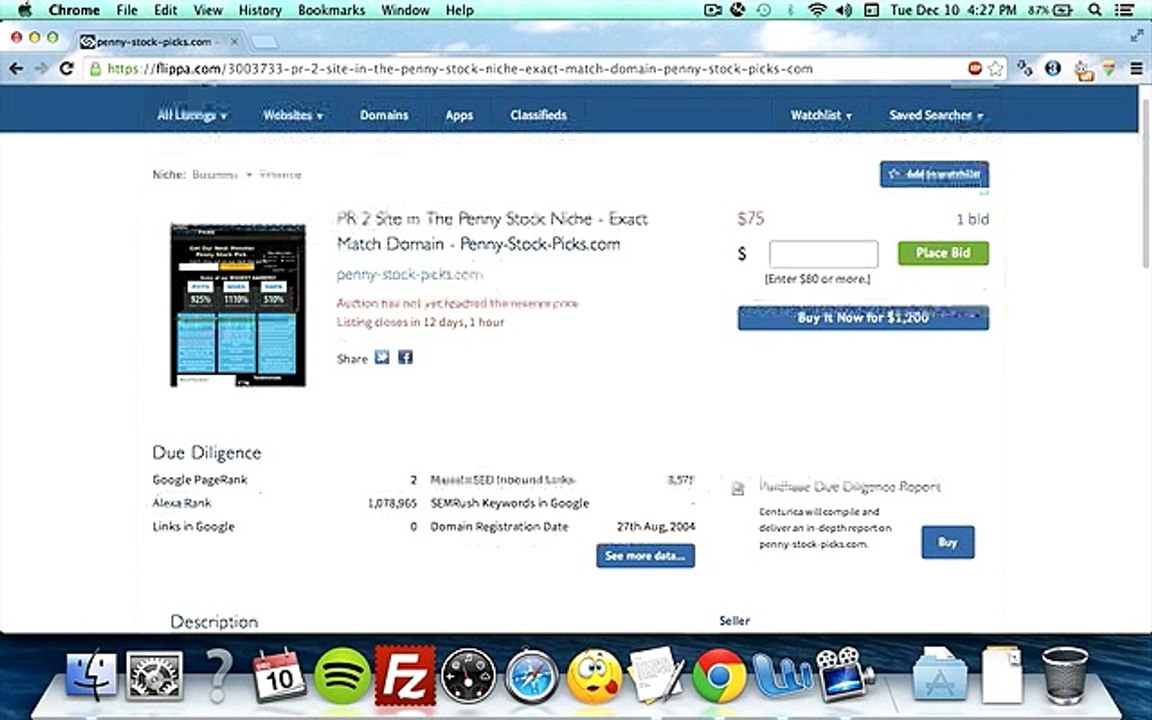
Task: Close the penny-stock-picks.com tab
Action: pos(234,42)
